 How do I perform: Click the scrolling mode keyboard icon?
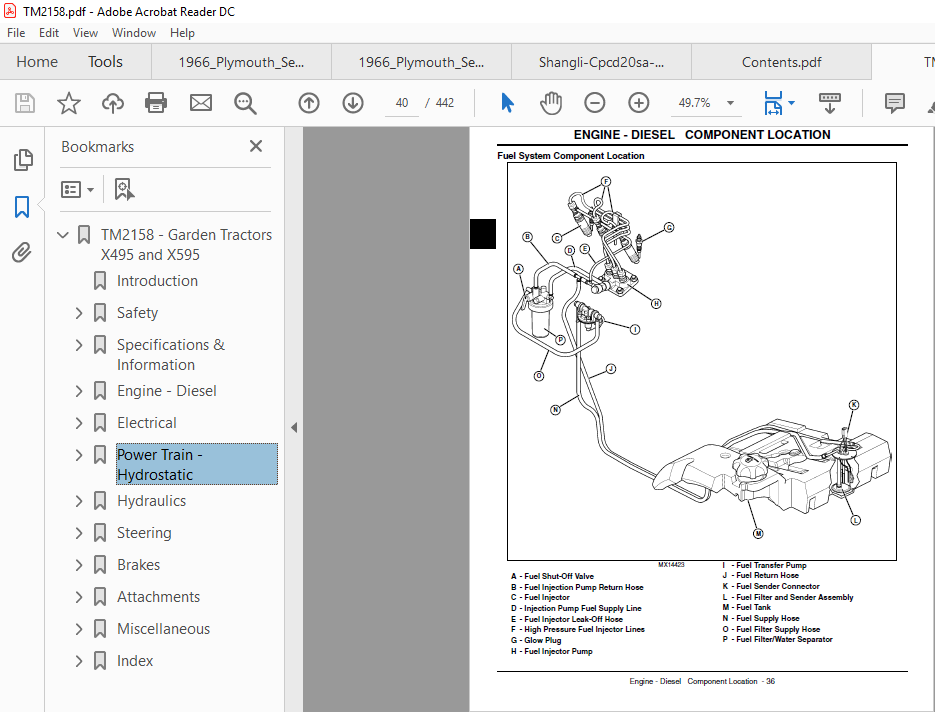pos(829,103)
